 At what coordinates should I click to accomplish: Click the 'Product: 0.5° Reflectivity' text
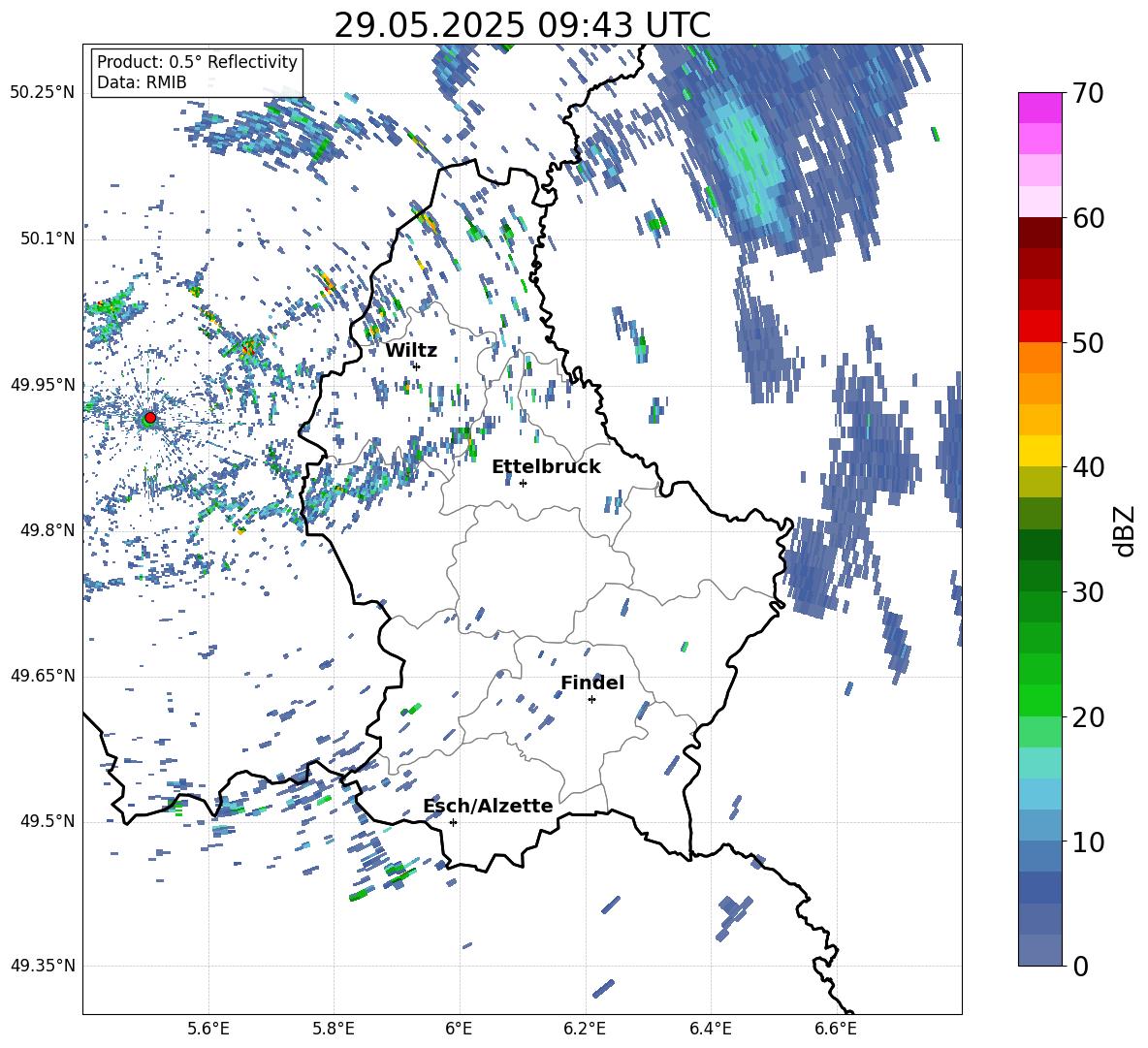(x=197, y=62)
